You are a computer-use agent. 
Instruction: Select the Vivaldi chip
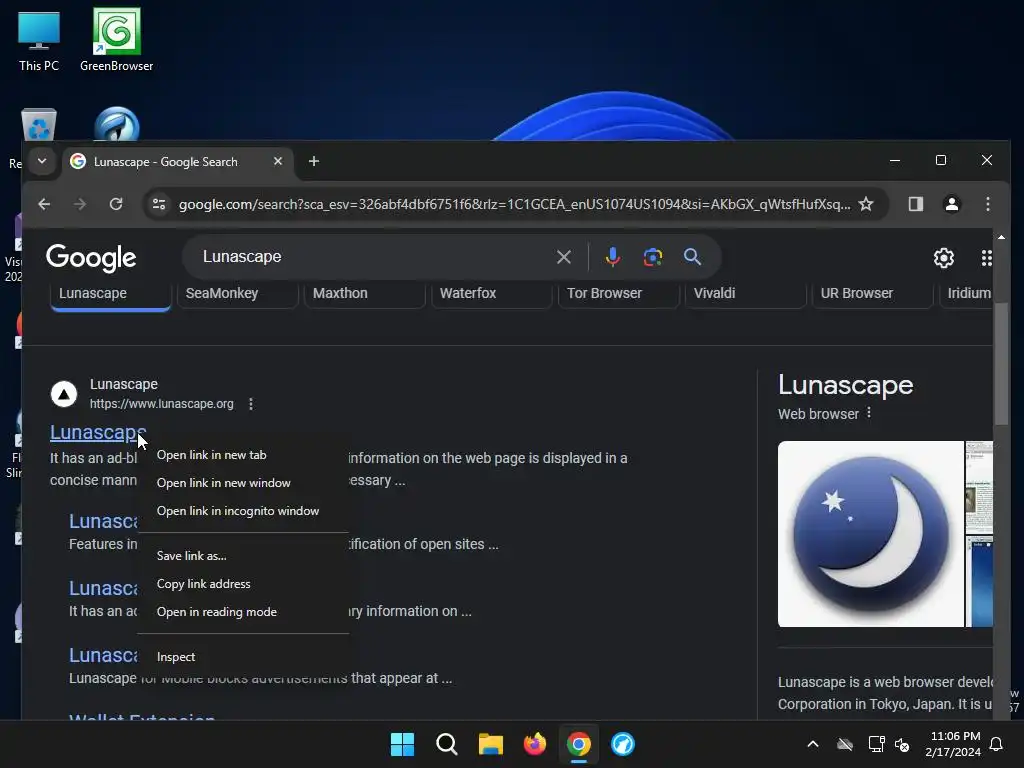[x=745, y=294]
